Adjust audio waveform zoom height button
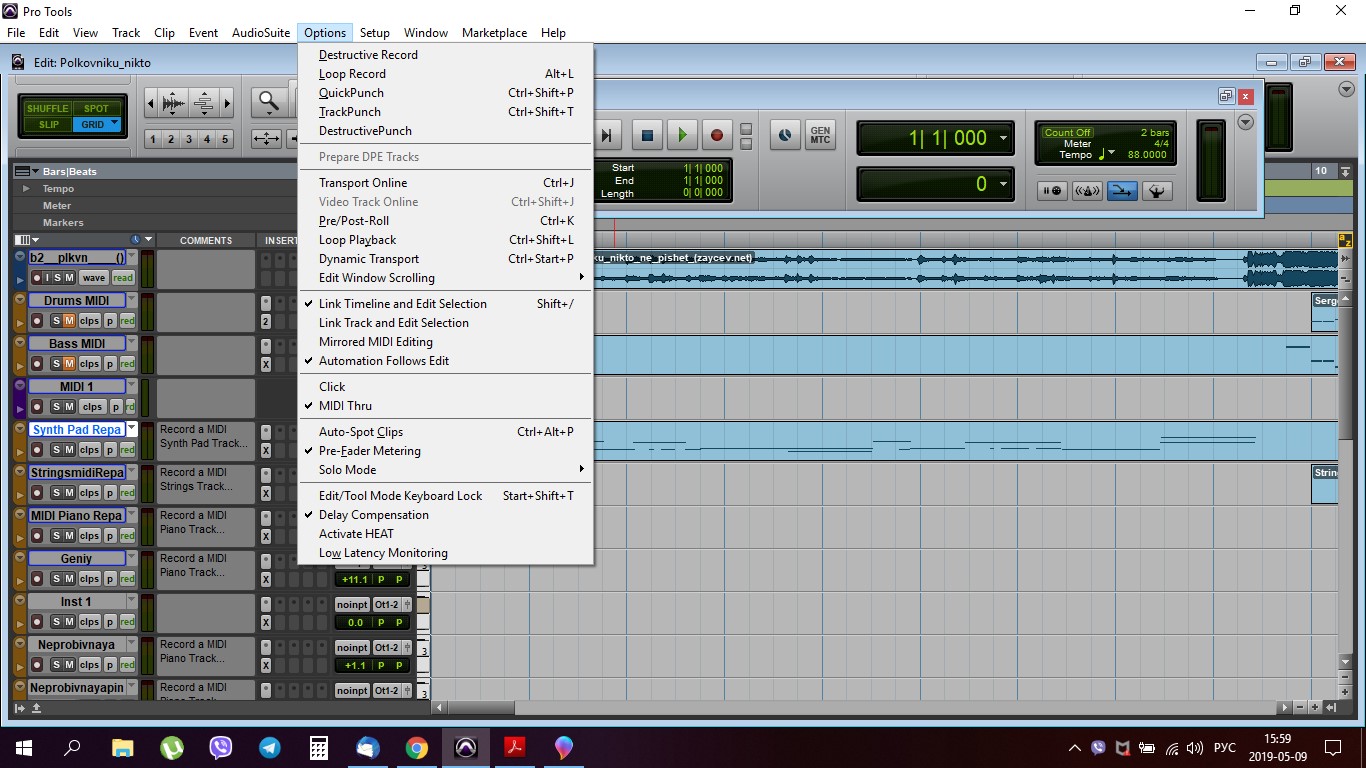The image size is (1366, 768). pyautogui.click(x=174, y=102)
